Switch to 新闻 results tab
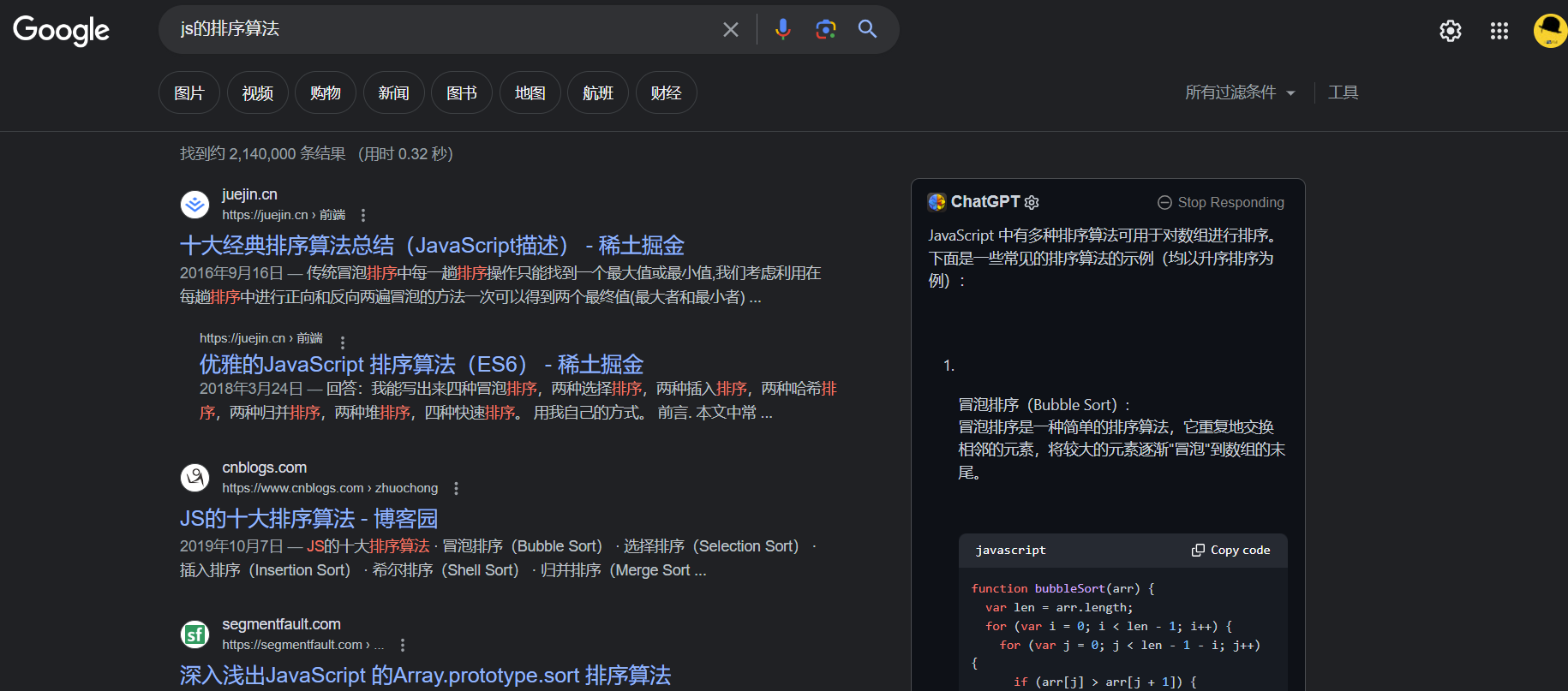Screen dimensions: 1568x691 pyautogui.click(x=394, y=92)
